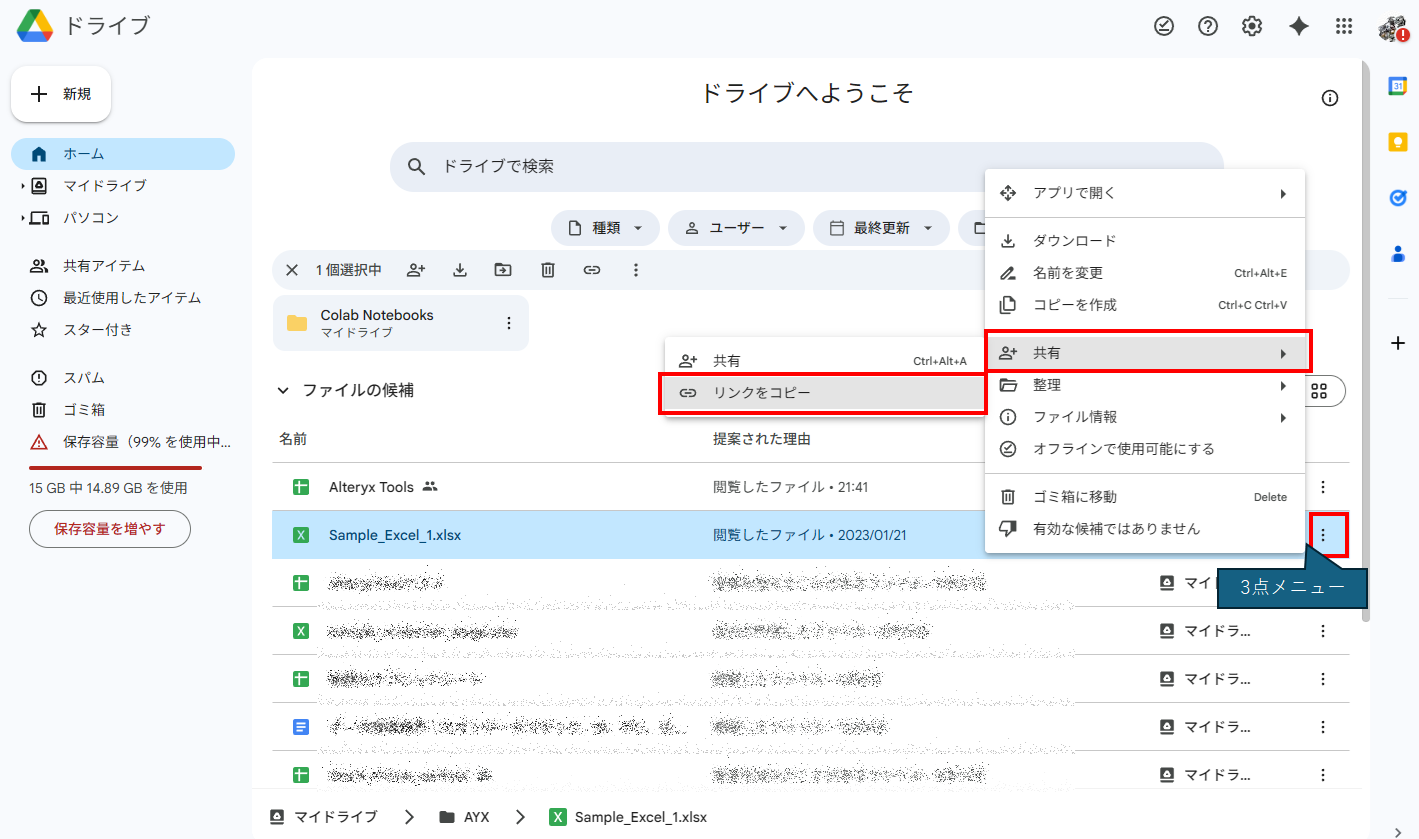Open Drive settings gear icon
The image size is (1419, 839).
[x=1252, y=27]
